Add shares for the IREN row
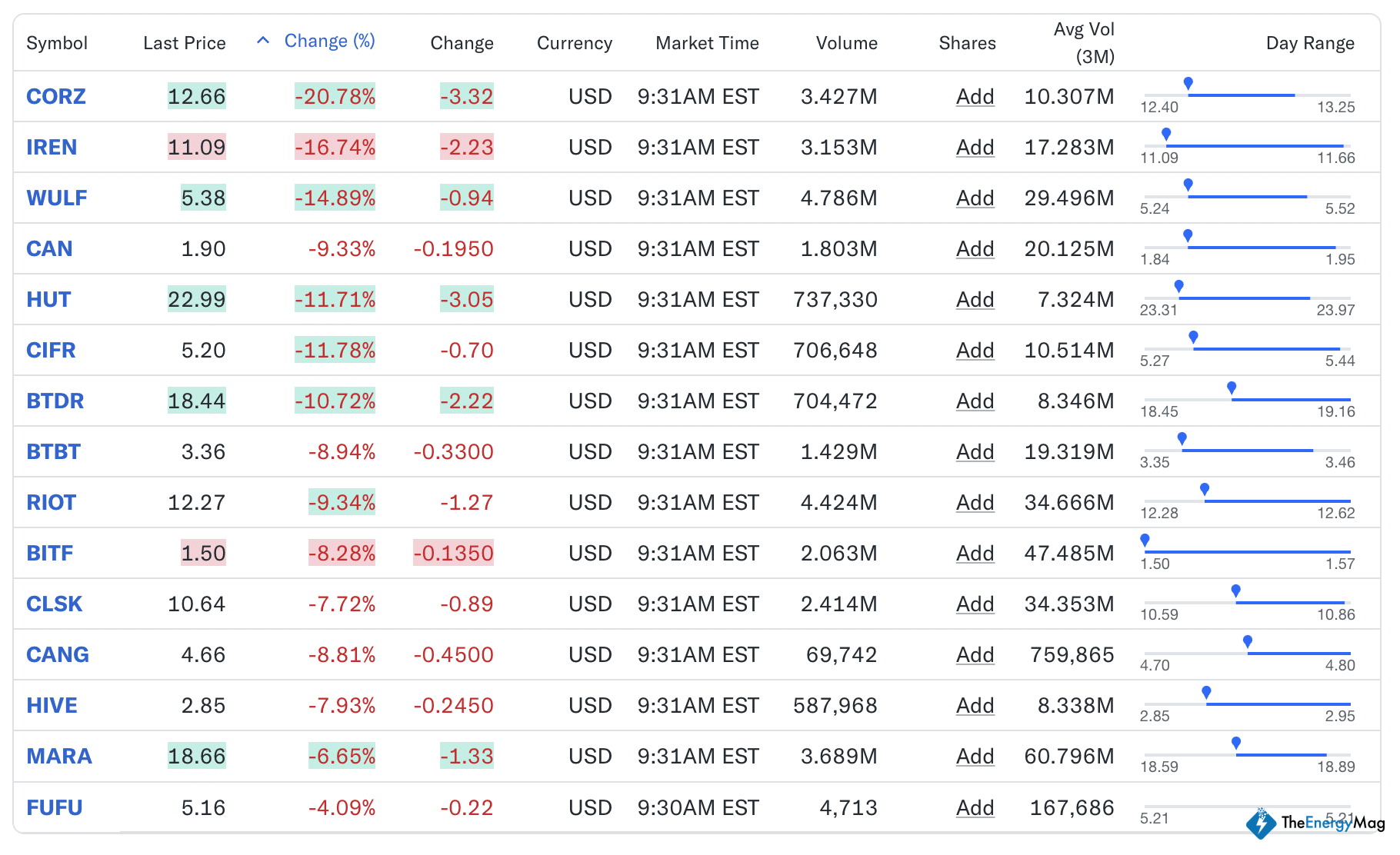Image resolution: width=1400 pixels, height=855 pixels. pyautogui.click(x=975, y=148)
